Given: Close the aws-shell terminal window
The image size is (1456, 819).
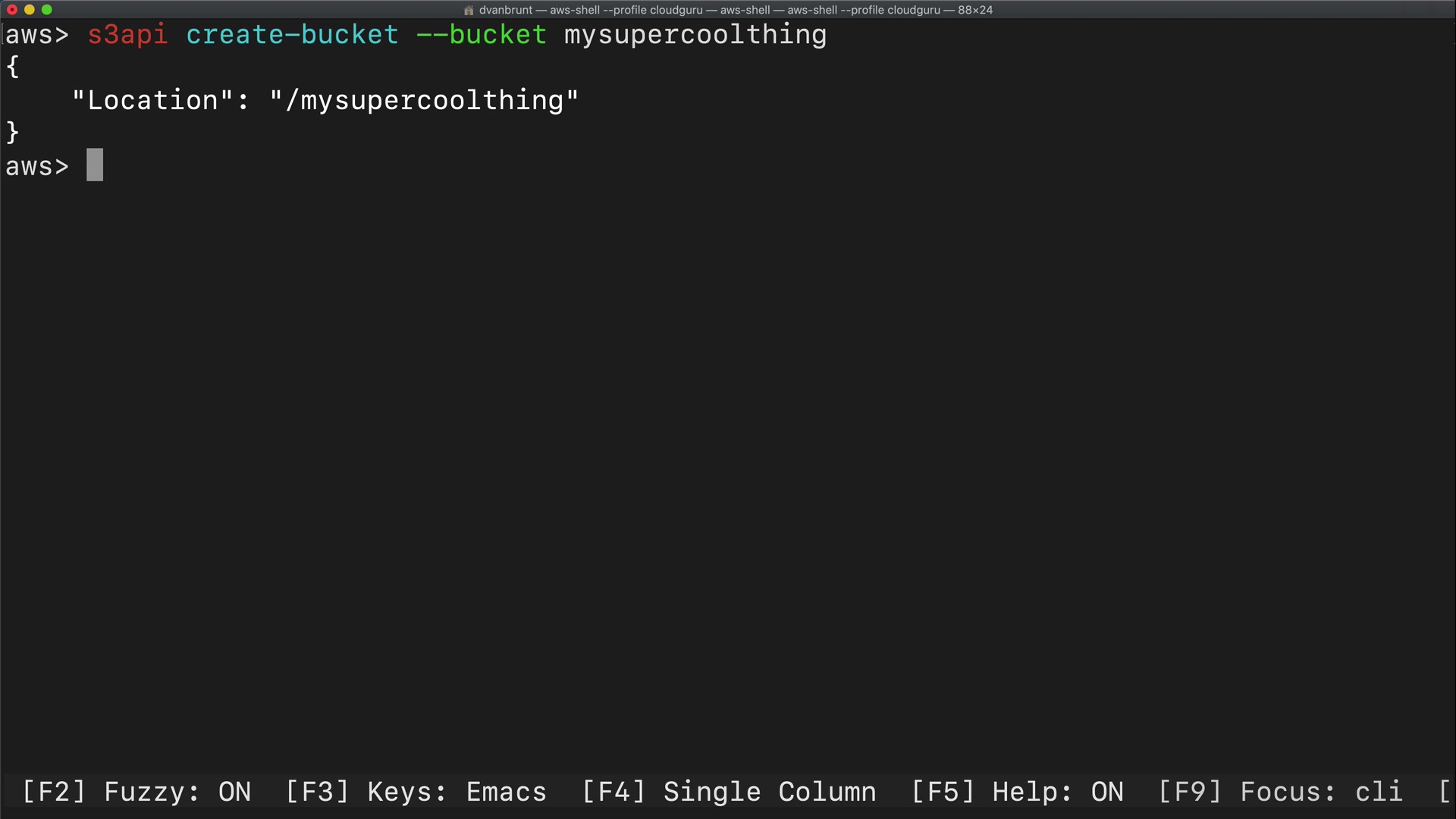Looking at the screenshot, I should click(x=12, y=10).
